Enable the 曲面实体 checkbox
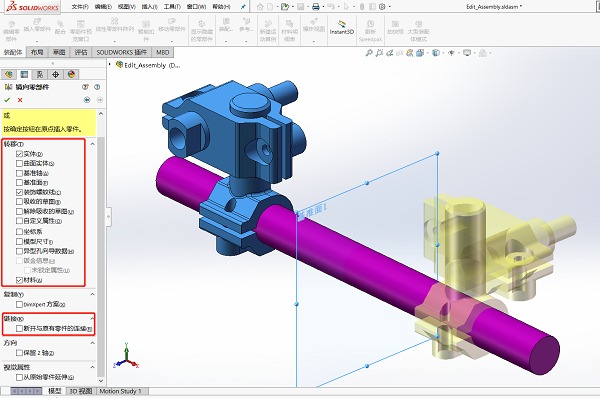Screen dimensions: 600x398 20,163
